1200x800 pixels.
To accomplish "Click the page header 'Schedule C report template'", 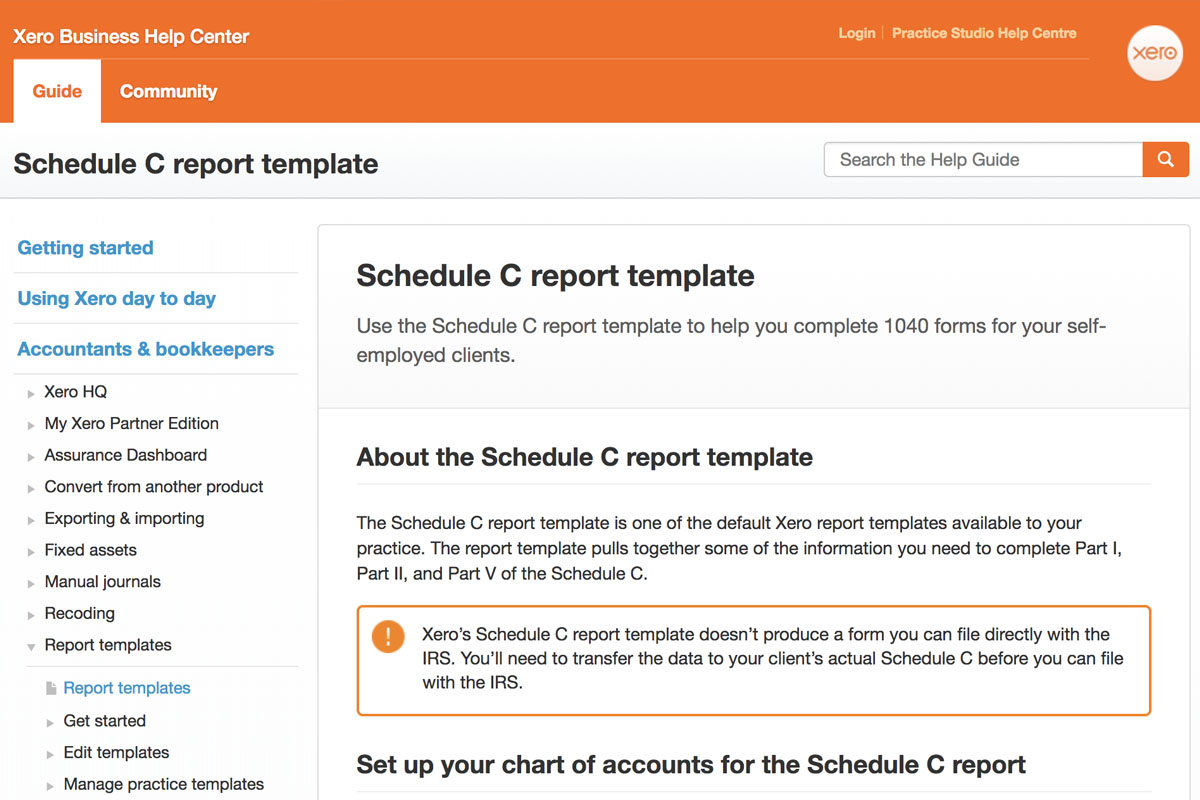I will pos(196,164).
